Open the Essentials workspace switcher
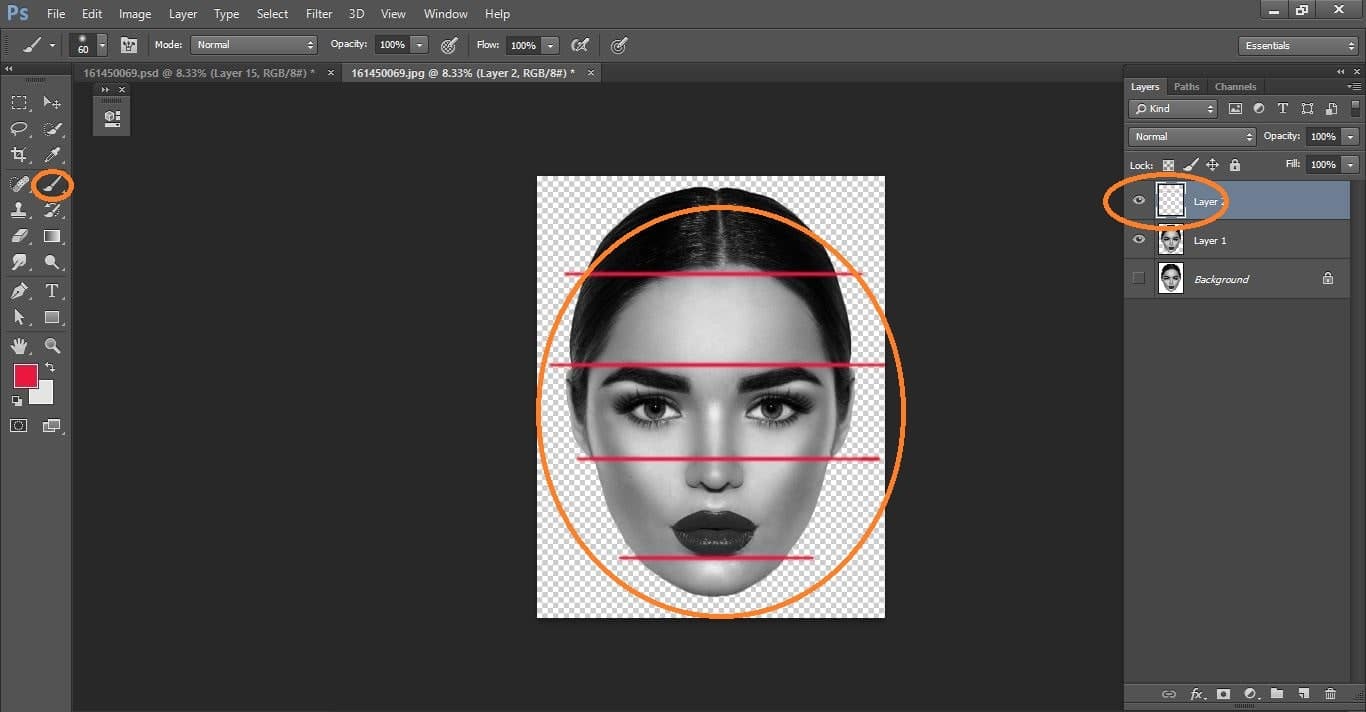The height and width of the screenshot is (712, 1366). [x=1297, y=45]
